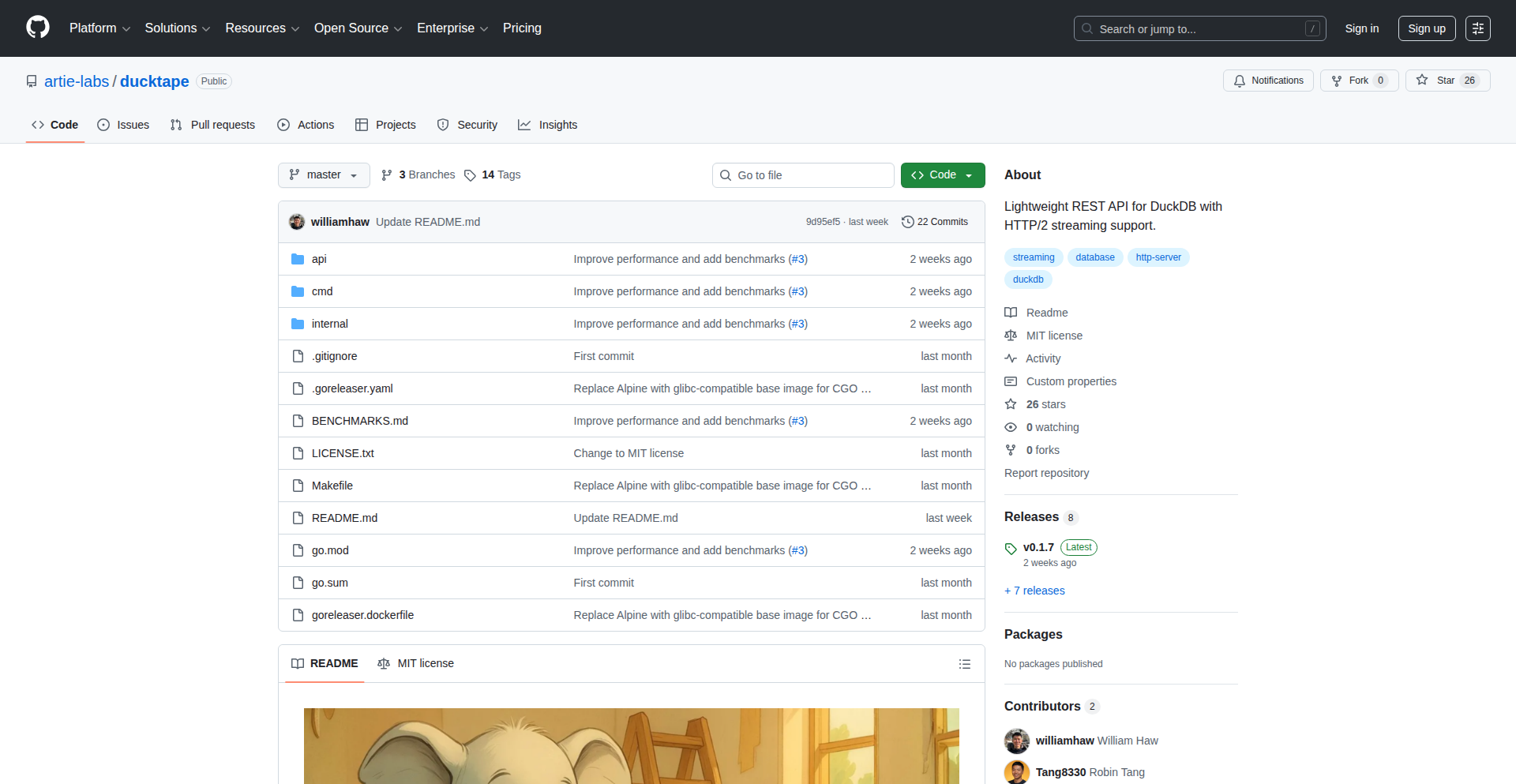
Task: Click the williamhaw commit author avatar
Action: coord(297,222)
